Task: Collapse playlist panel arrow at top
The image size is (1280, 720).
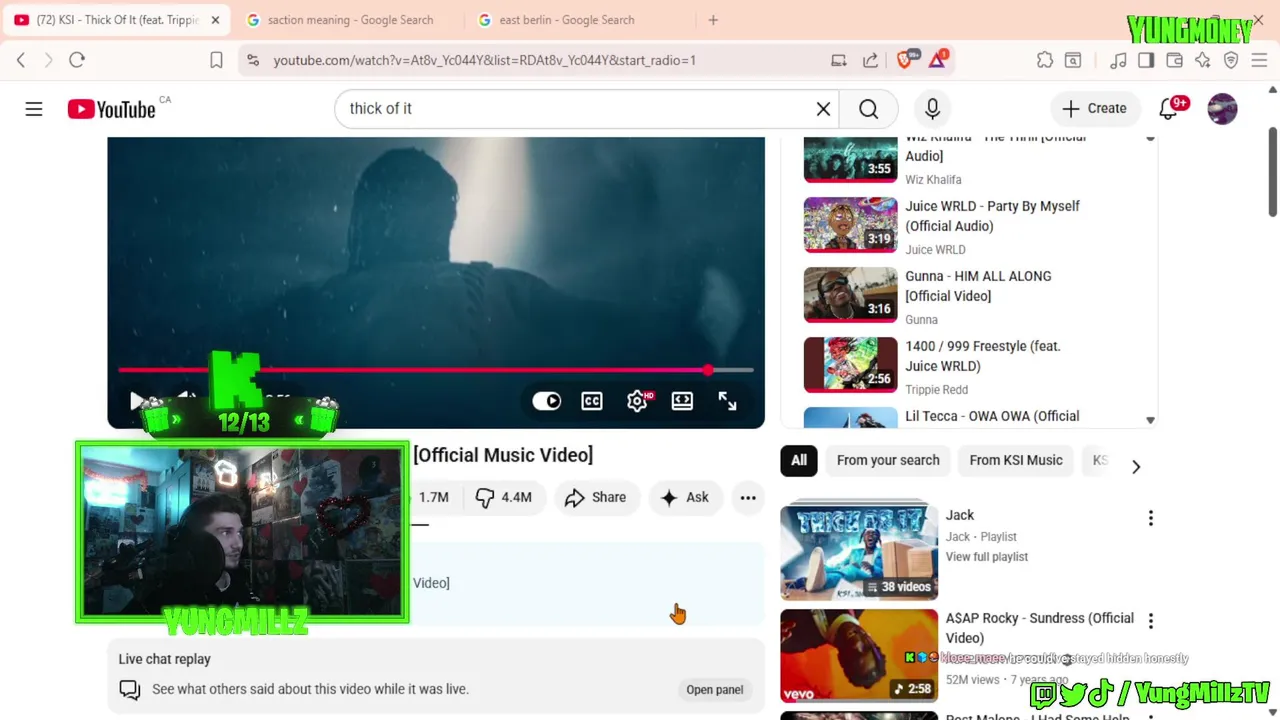Action: tap(1150, 140)
